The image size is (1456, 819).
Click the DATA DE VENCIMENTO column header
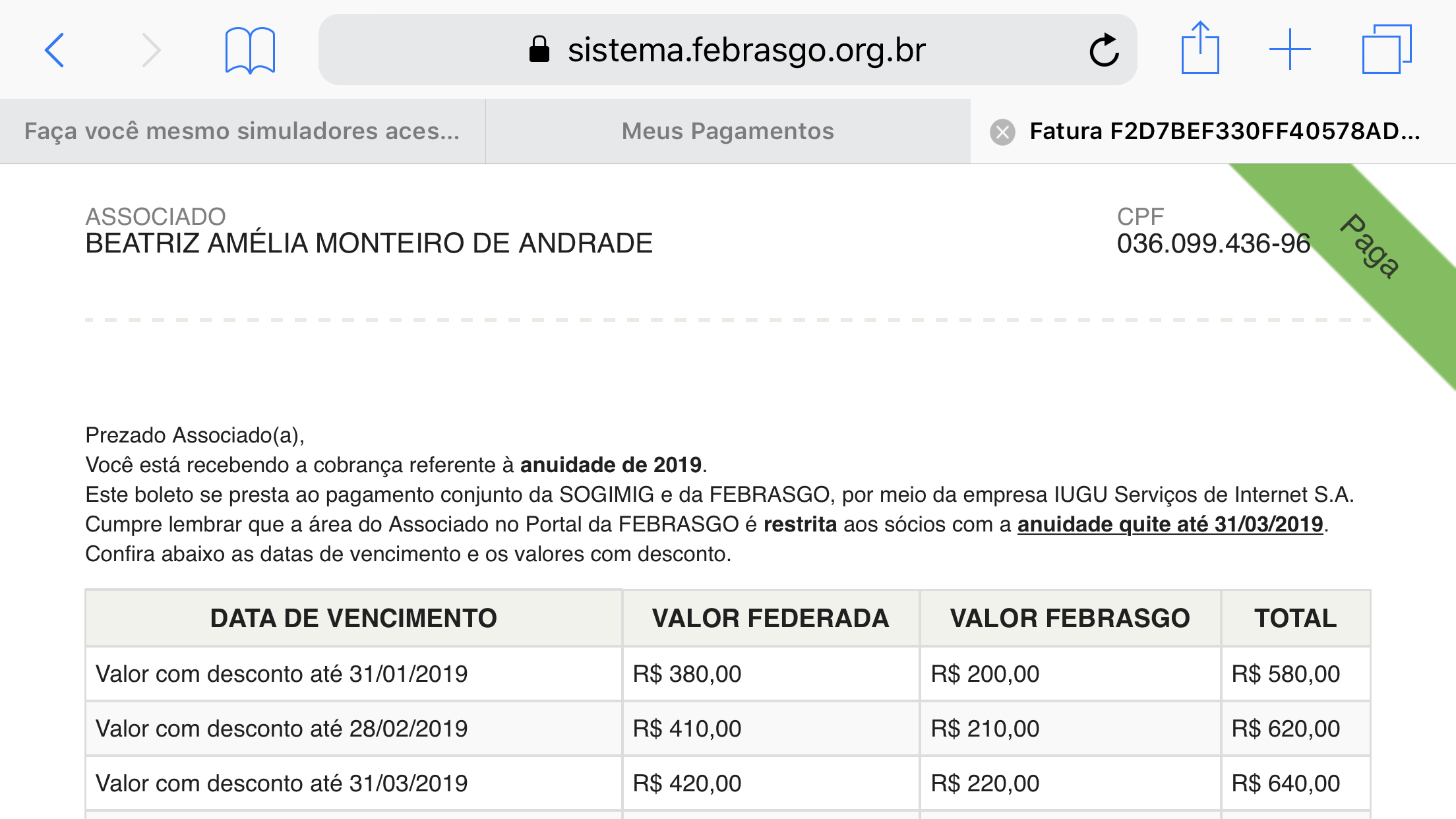pyautogui.click(x=353, y=619)
